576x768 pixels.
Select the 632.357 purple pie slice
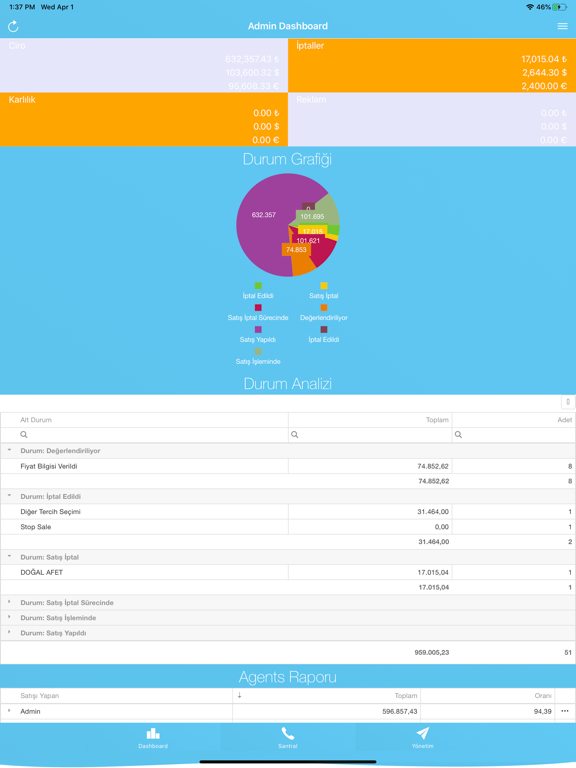[x=264, y=215]
